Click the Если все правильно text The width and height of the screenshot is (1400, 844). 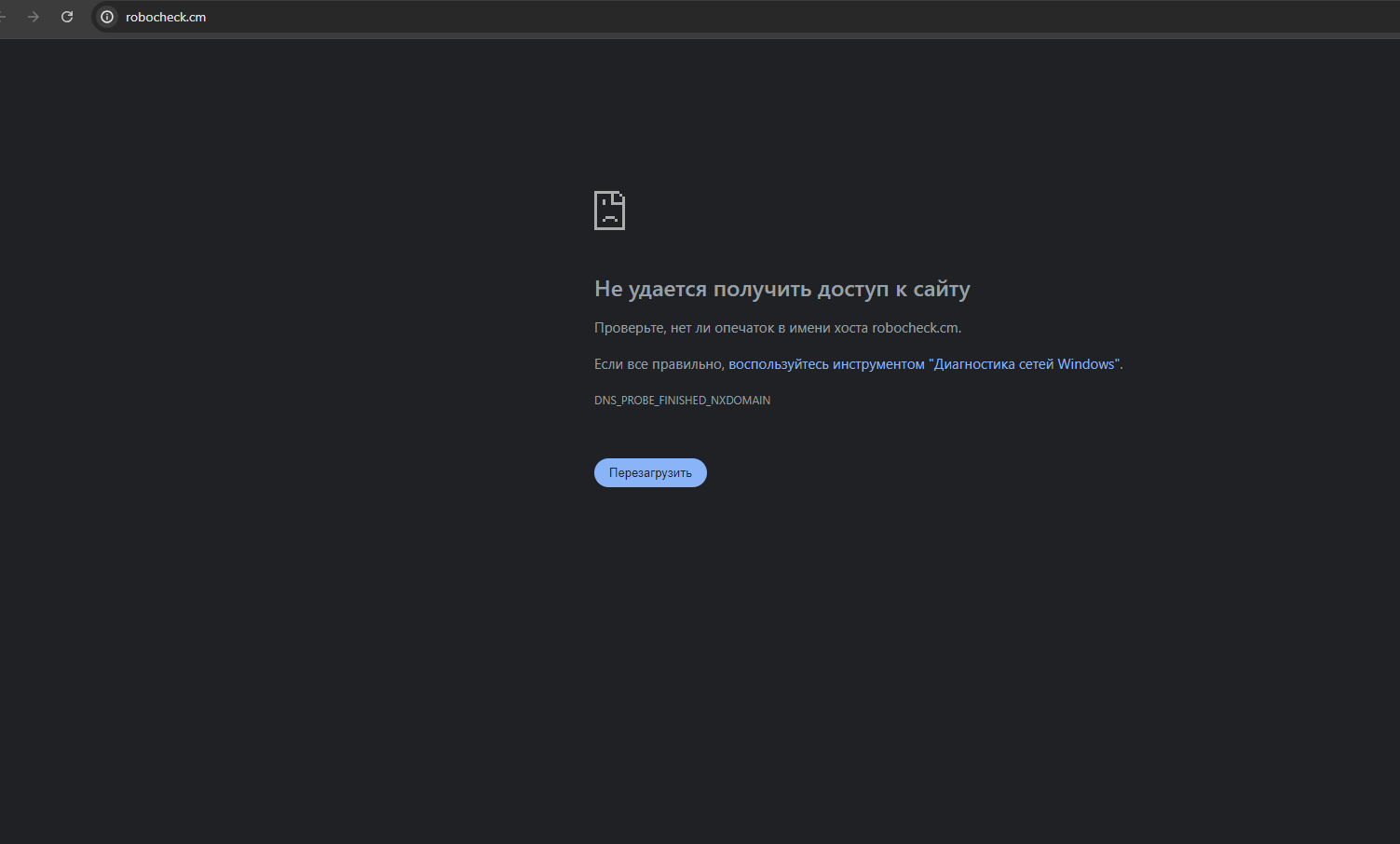coord(659,364)
